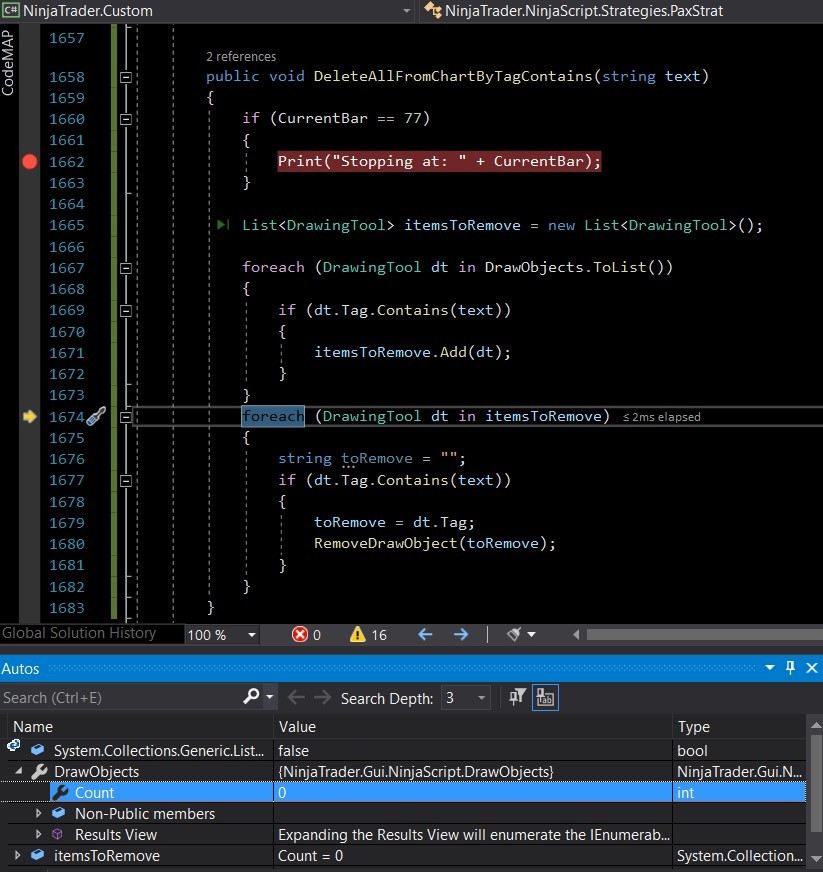Click the error count indicator icon

[300, 634]
